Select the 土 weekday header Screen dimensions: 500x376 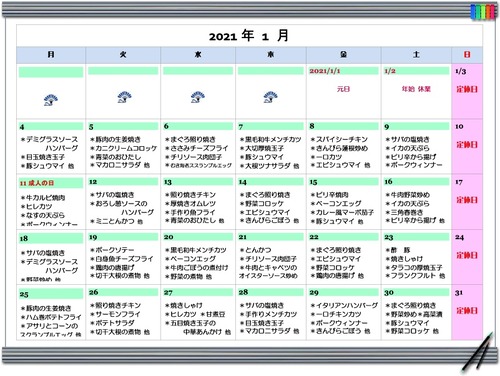pos(416,54)
